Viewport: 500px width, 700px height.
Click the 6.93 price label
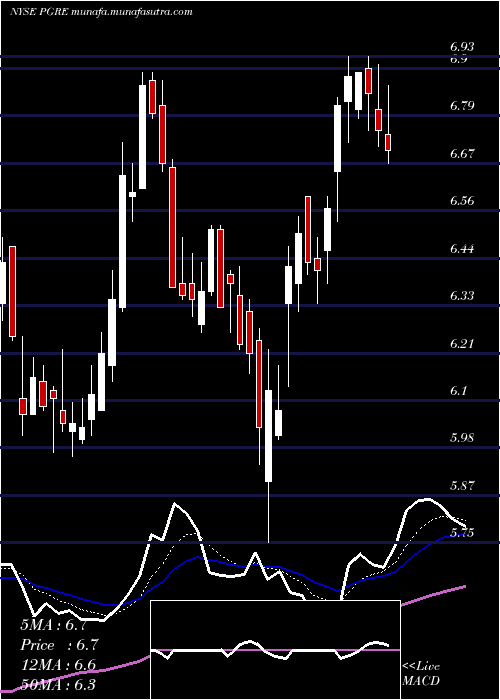(x=462, y=46)
